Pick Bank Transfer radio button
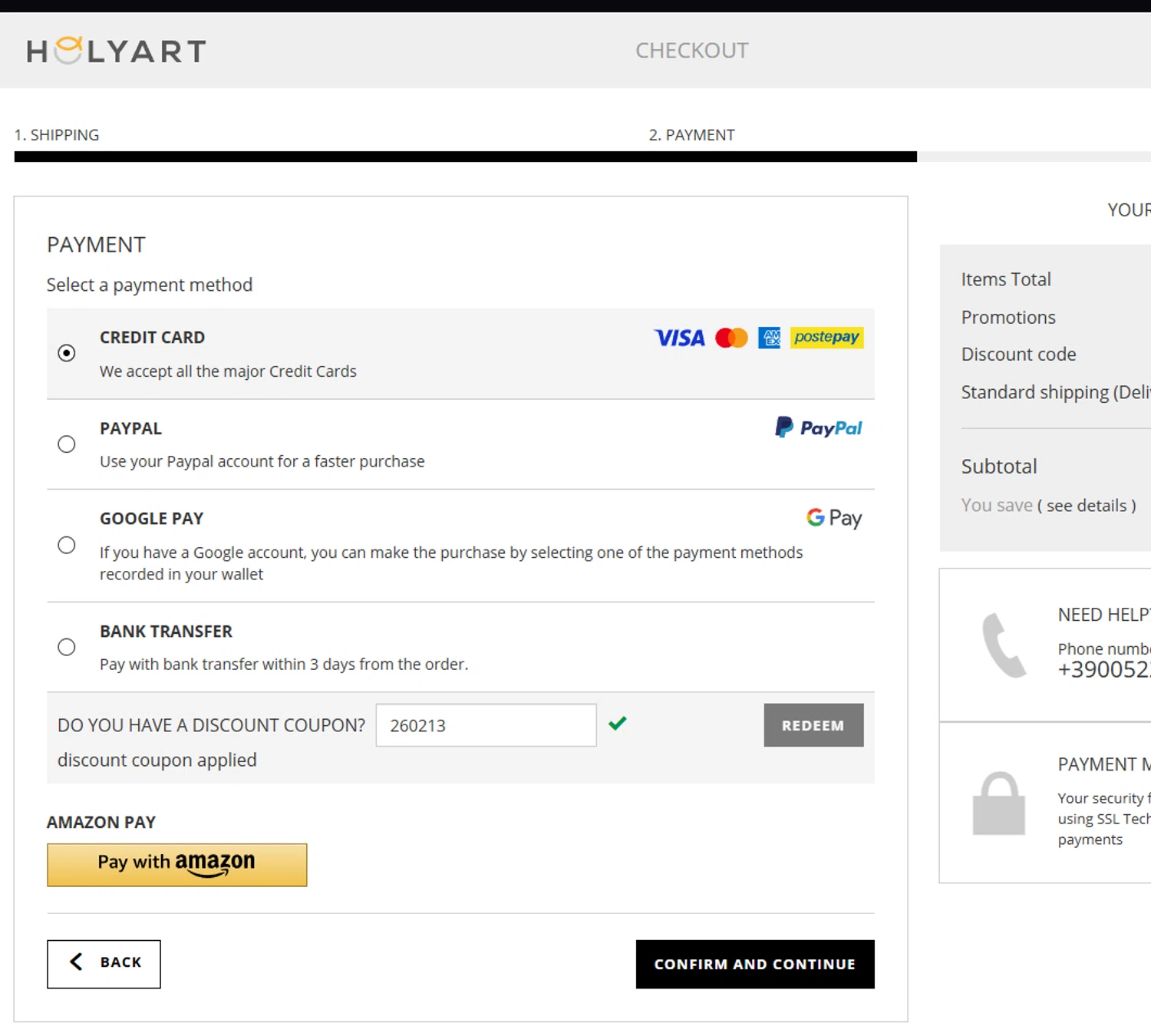The image size is (1151, 1036). tap(67, 647)
